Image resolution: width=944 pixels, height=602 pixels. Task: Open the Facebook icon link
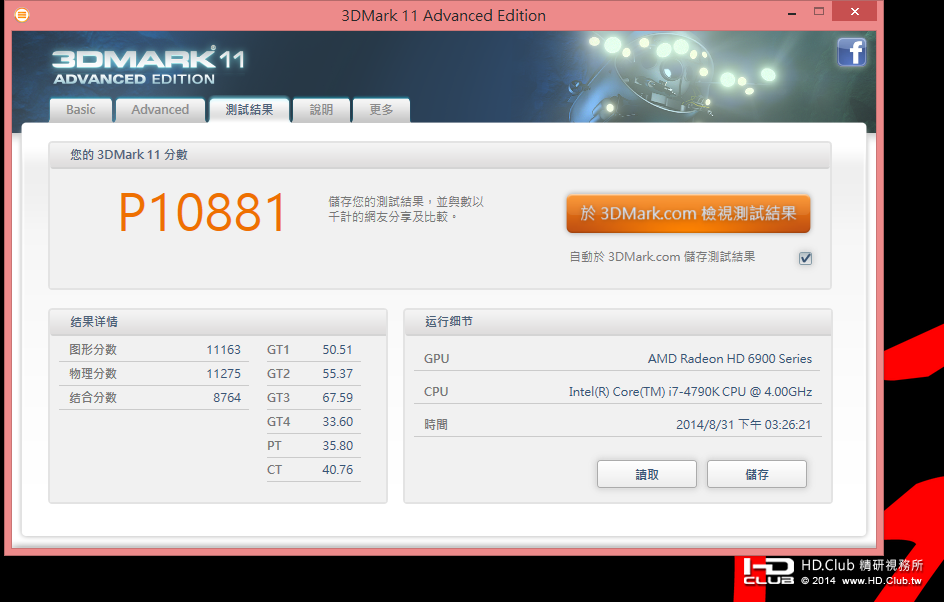click(851, 52)
